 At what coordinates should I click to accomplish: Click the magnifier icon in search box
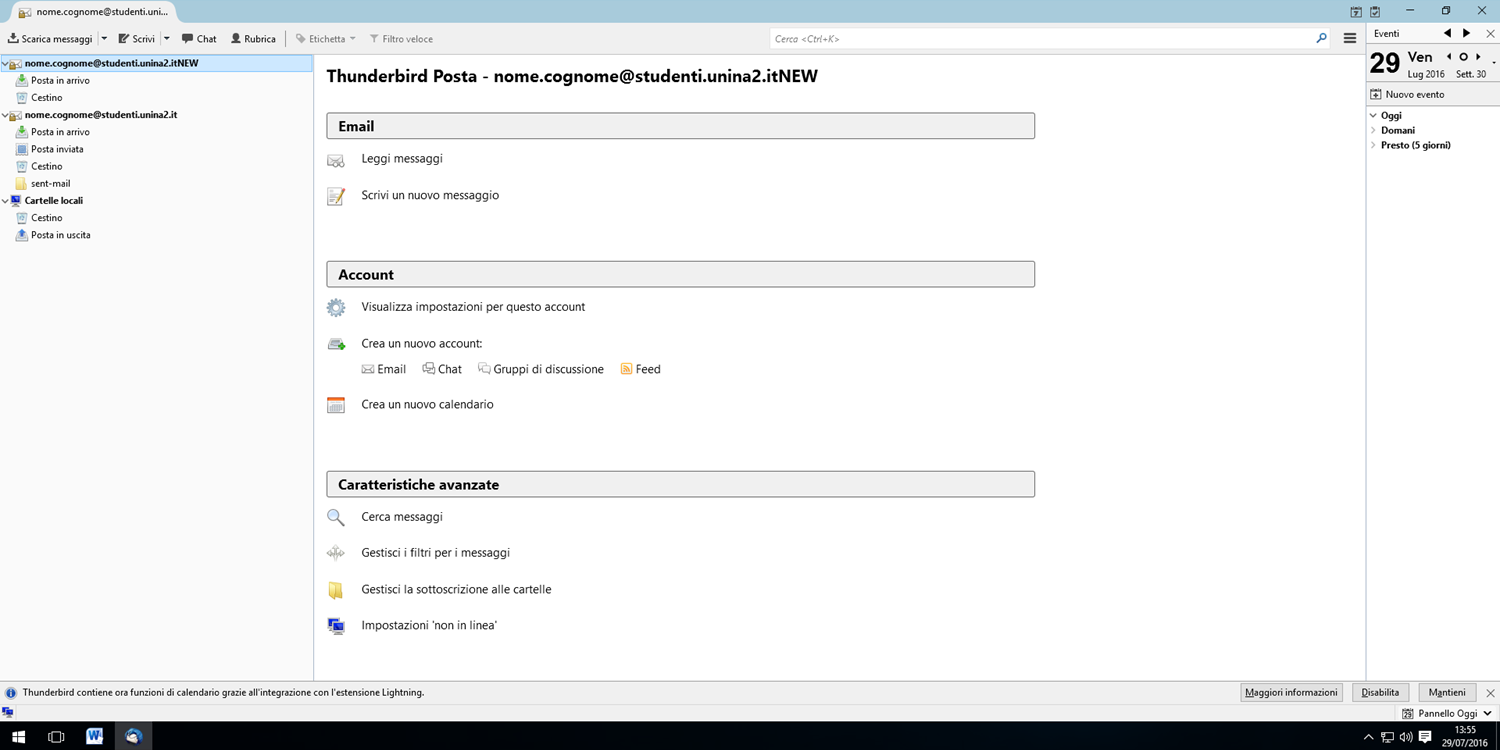[x=1321, y=39]
